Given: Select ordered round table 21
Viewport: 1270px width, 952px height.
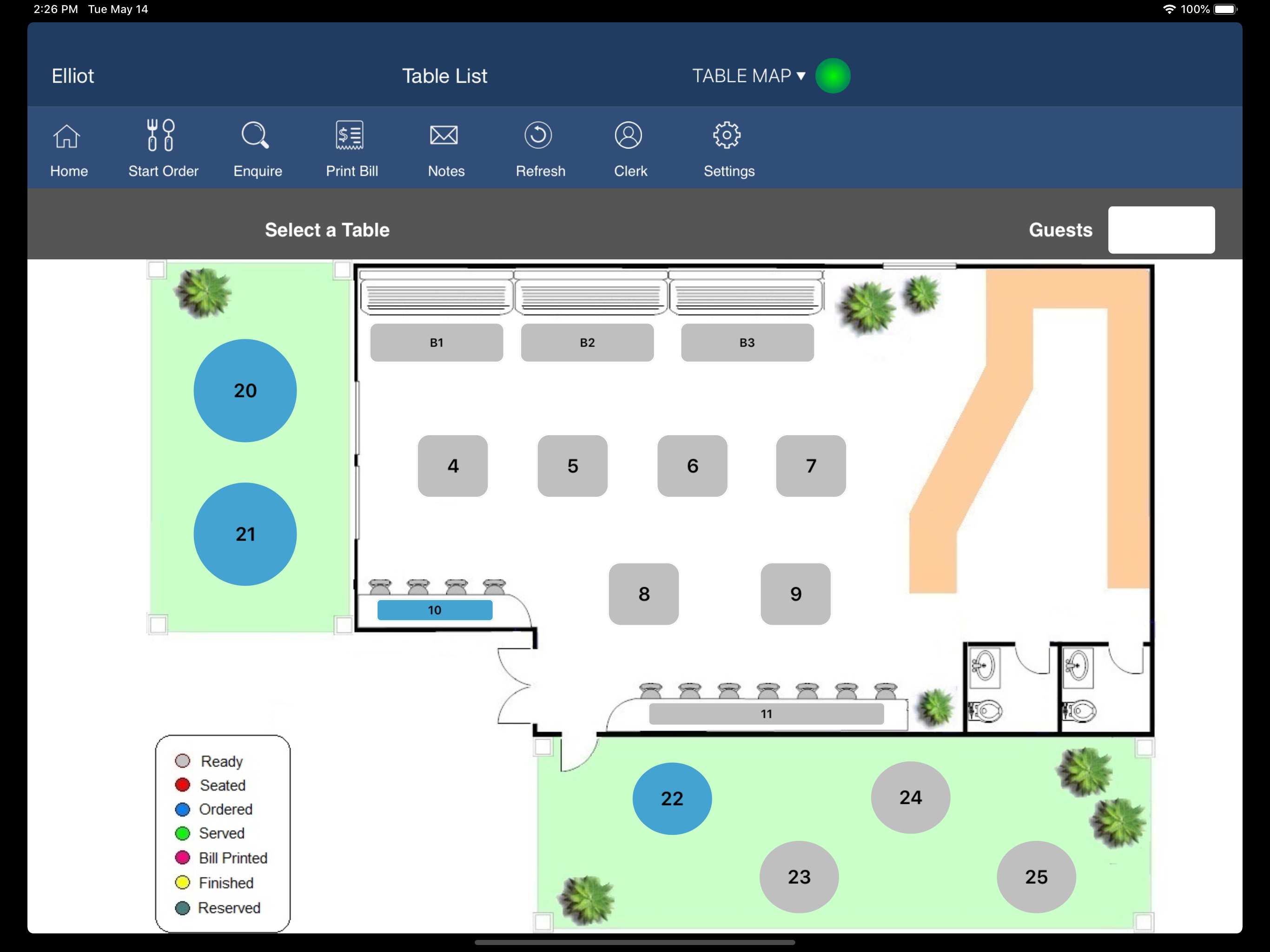Looking at the screenshot, I should pyautogui.click(x=245, y=534).
